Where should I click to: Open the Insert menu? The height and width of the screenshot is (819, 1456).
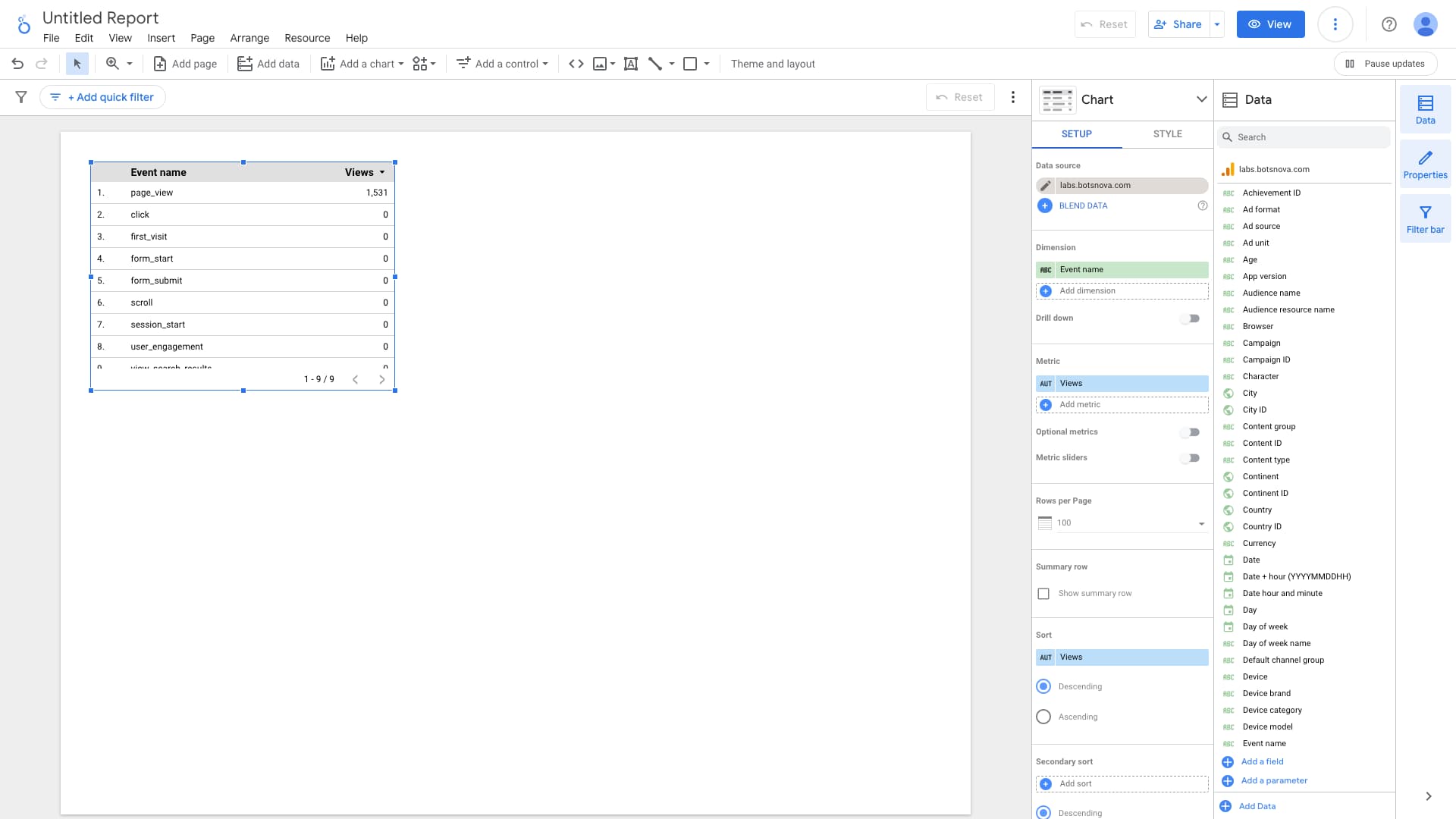(x=161, y=38)
